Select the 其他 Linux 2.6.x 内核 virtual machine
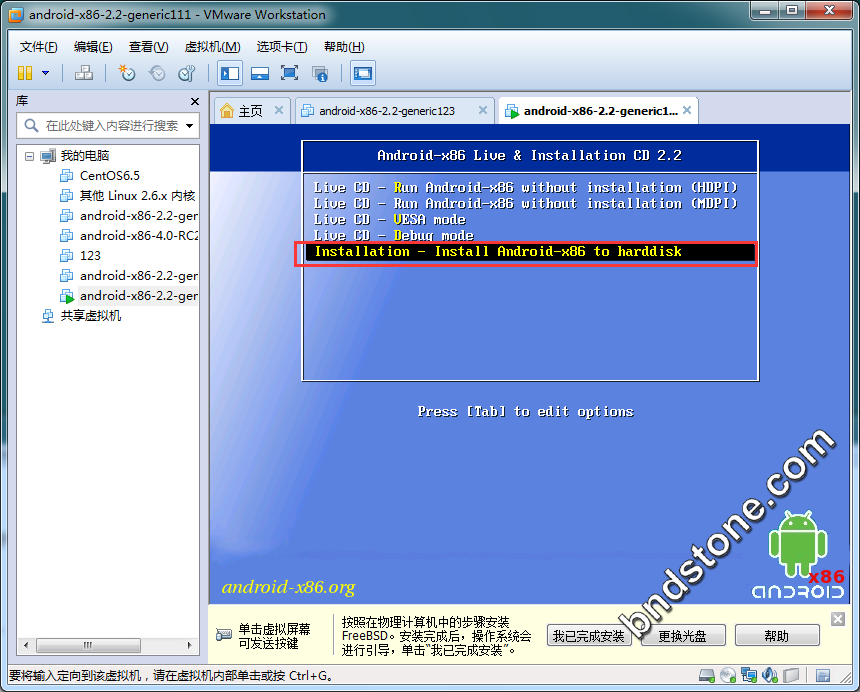This screenshot has width=860, height=692. [137, 196]
